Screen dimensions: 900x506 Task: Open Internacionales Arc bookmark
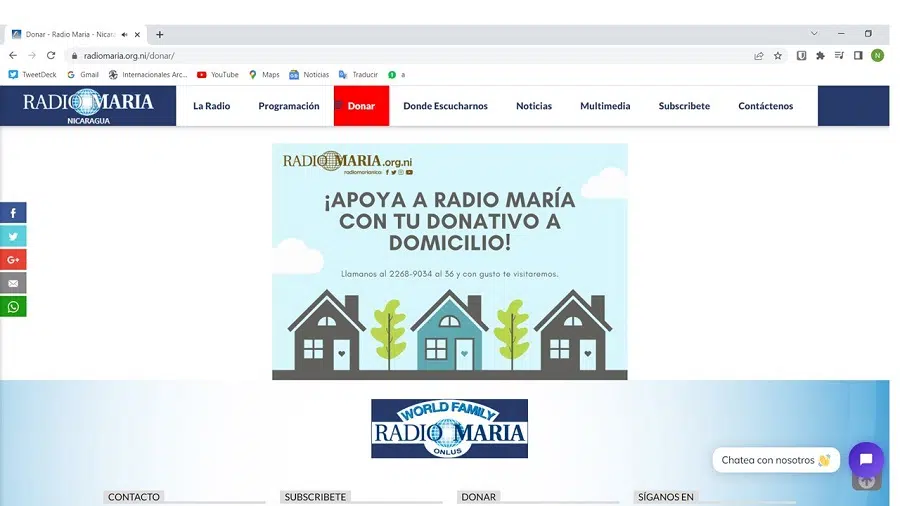click(148, 75)
